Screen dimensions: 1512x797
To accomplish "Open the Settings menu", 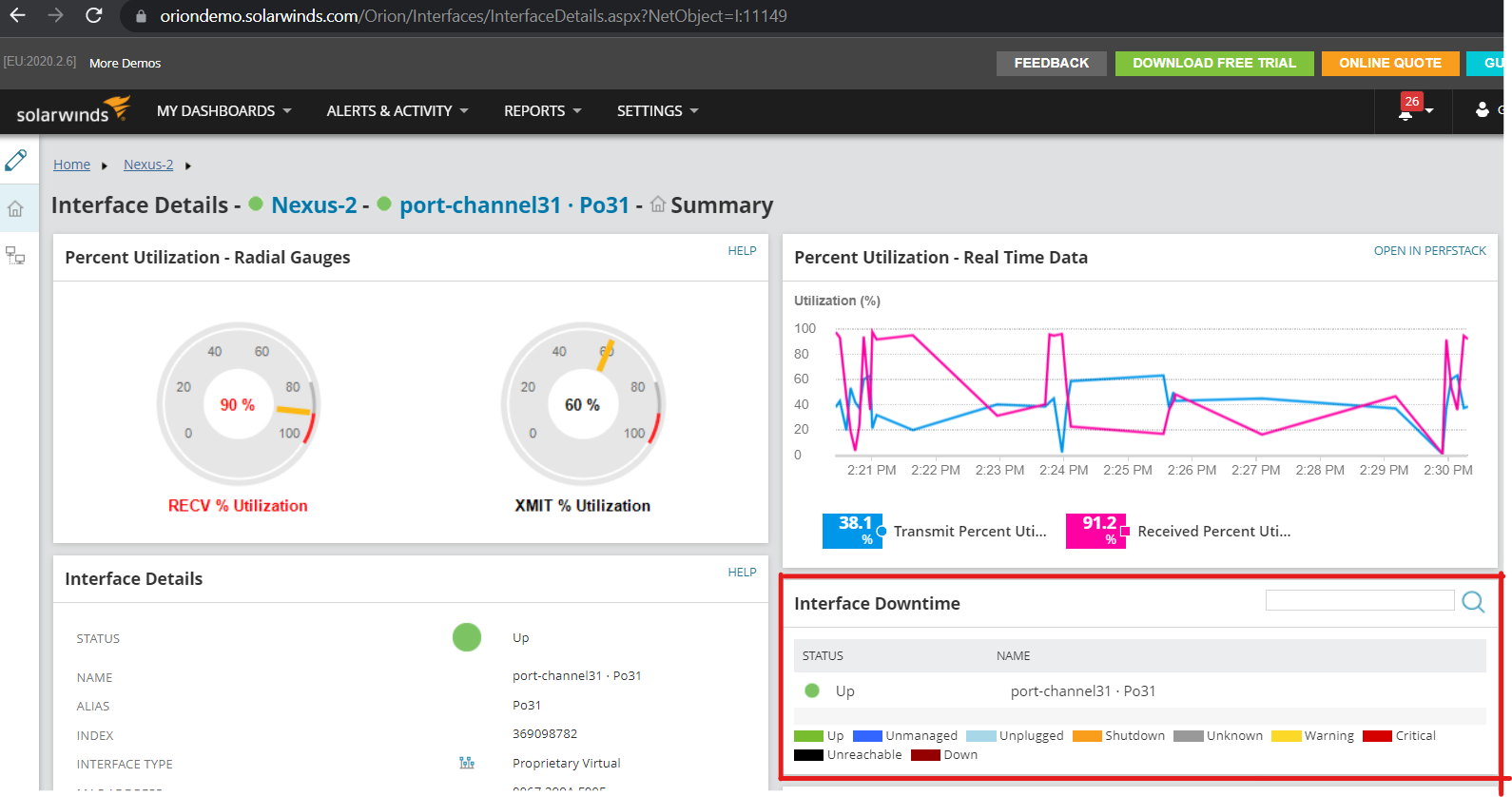I will (x=657, y=111).
